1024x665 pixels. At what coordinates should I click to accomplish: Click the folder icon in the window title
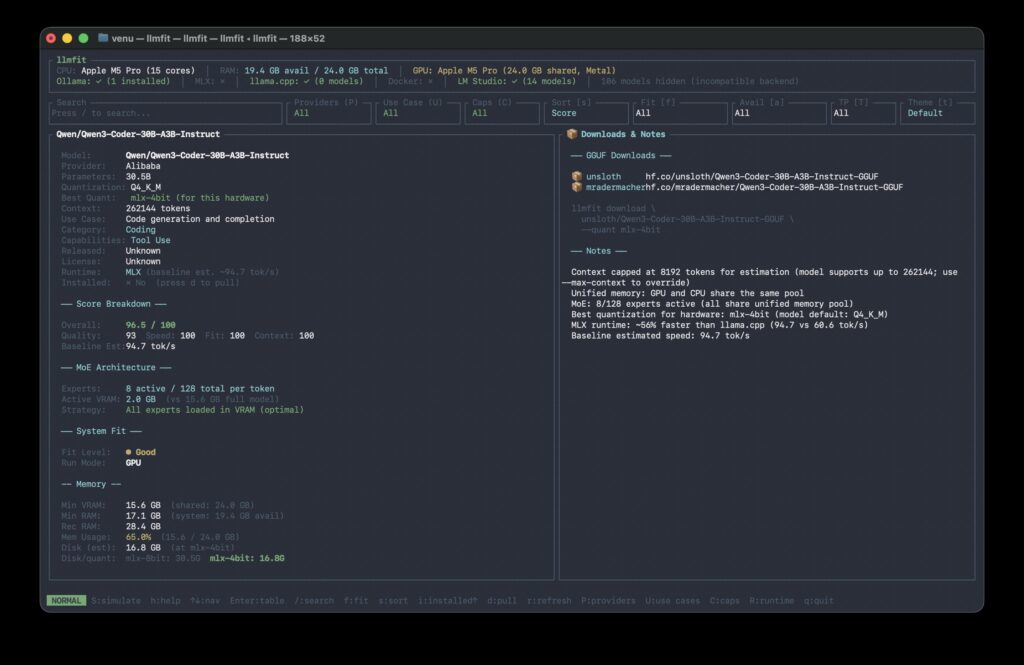(x=104, y=38)
